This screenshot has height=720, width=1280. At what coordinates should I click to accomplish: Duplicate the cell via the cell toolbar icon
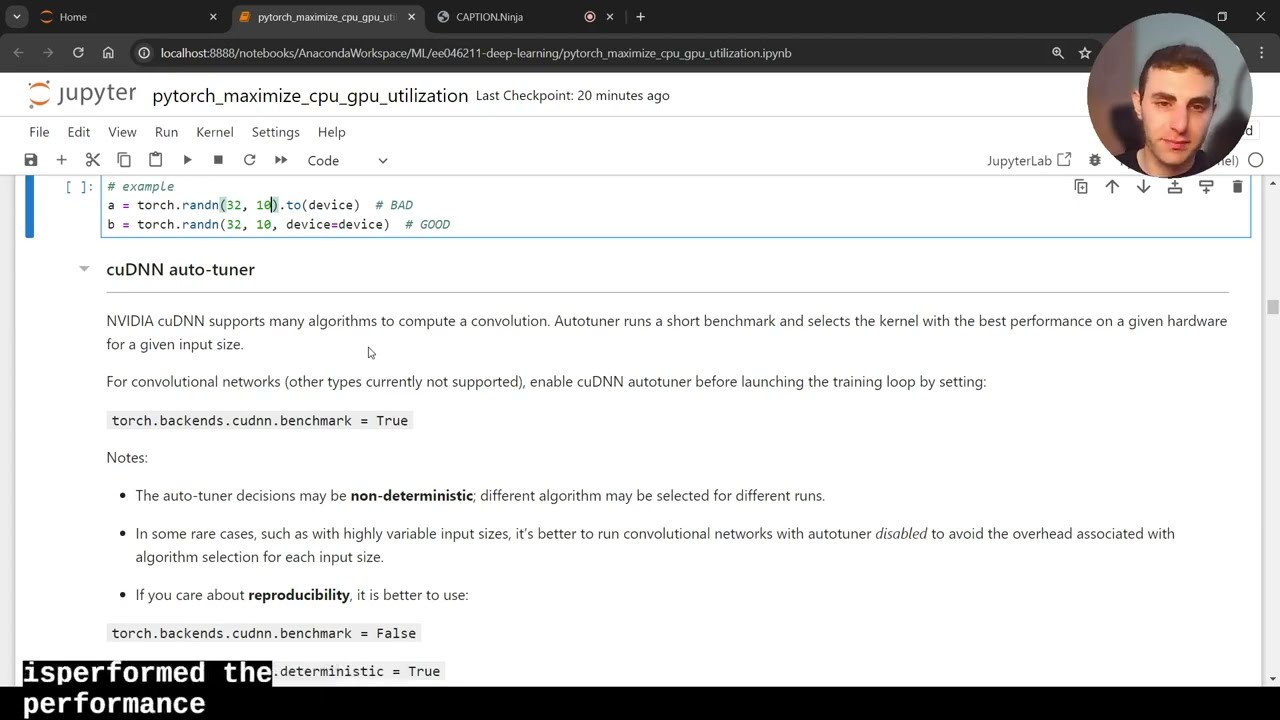pyautogui.click(x=1081, y=187)
